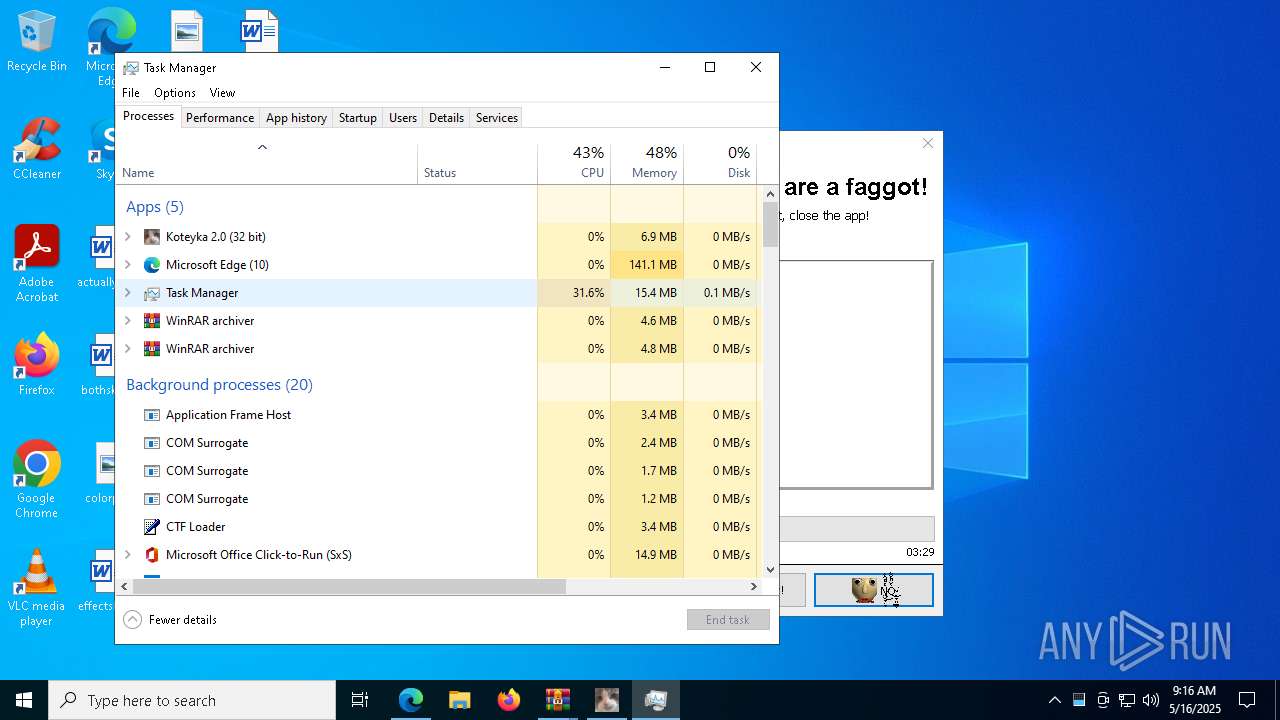Image resolution: width=1280 pixels, height=720 pixels.
Task: Open Recycle Bin on the desktop
Action: [37, 41]
